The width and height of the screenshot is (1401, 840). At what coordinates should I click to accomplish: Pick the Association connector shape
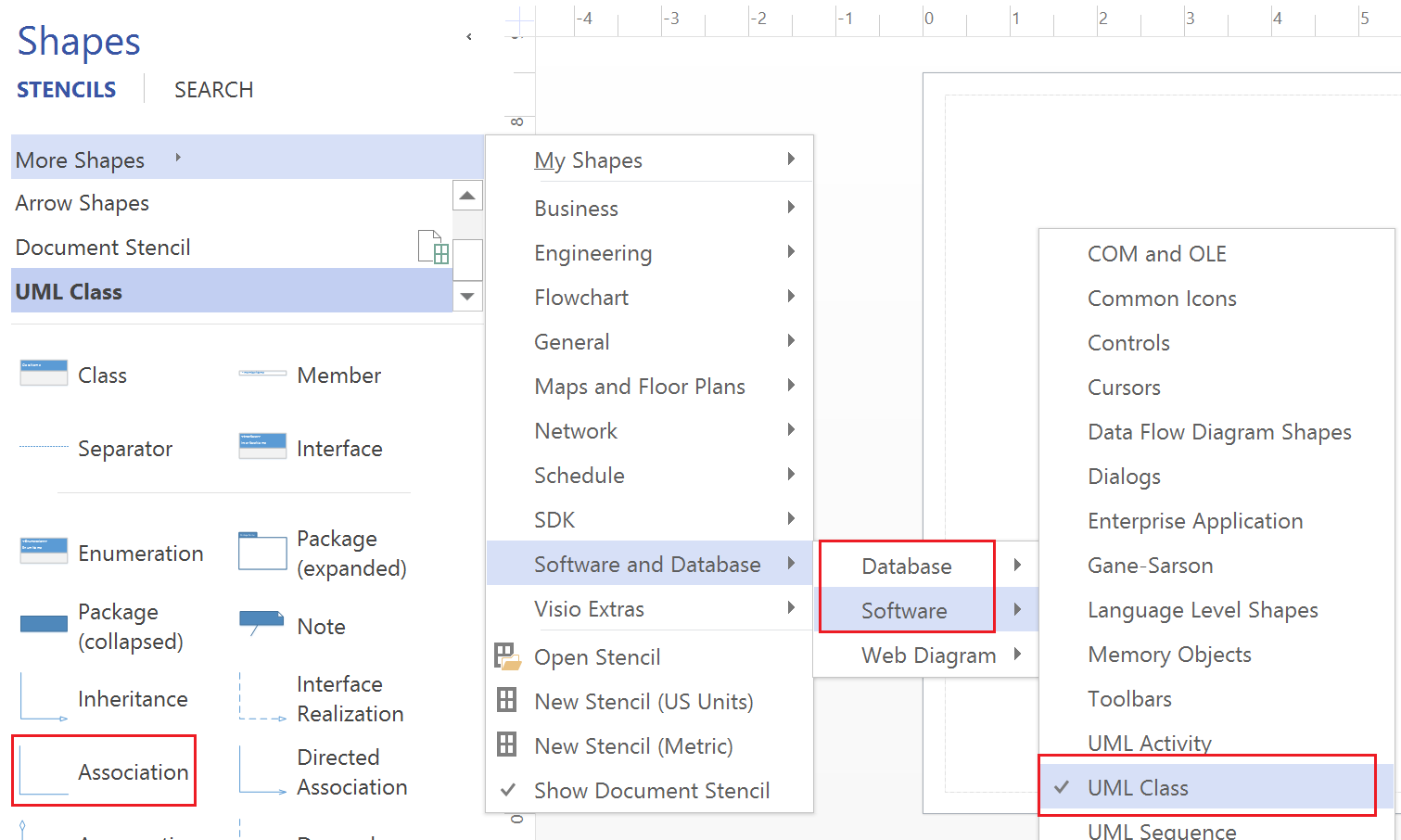click(44, 771)
